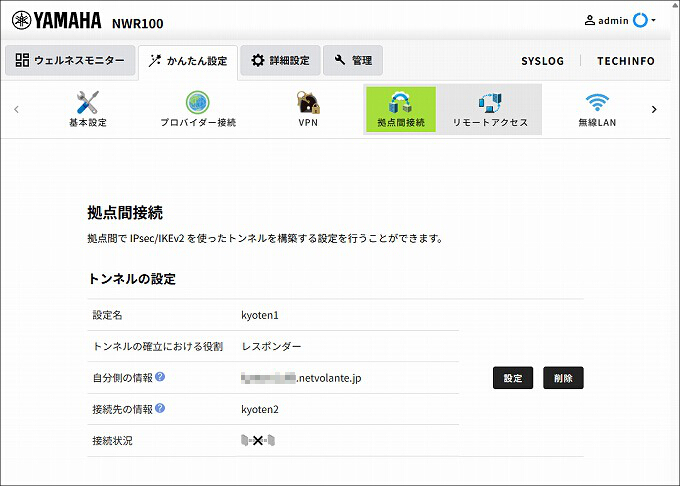Screen dimensions: 680x486
Task: Open the プロバイダー接続 globe icon
Action: coord(198,102)
